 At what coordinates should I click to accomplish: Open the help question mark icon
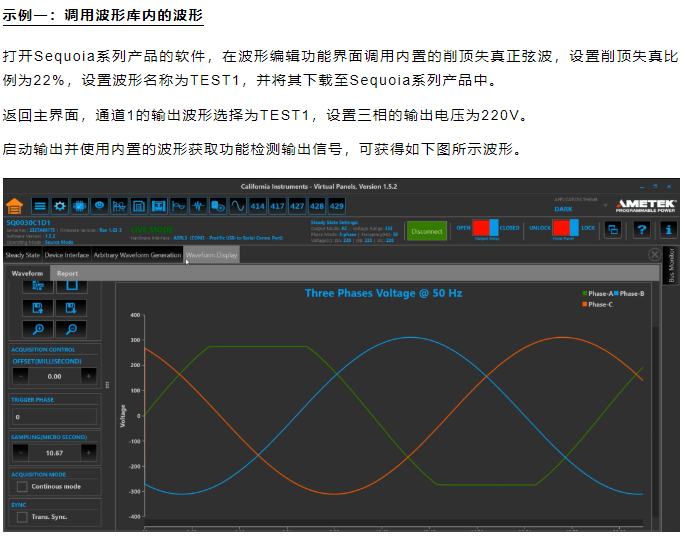tap(642, 229)
